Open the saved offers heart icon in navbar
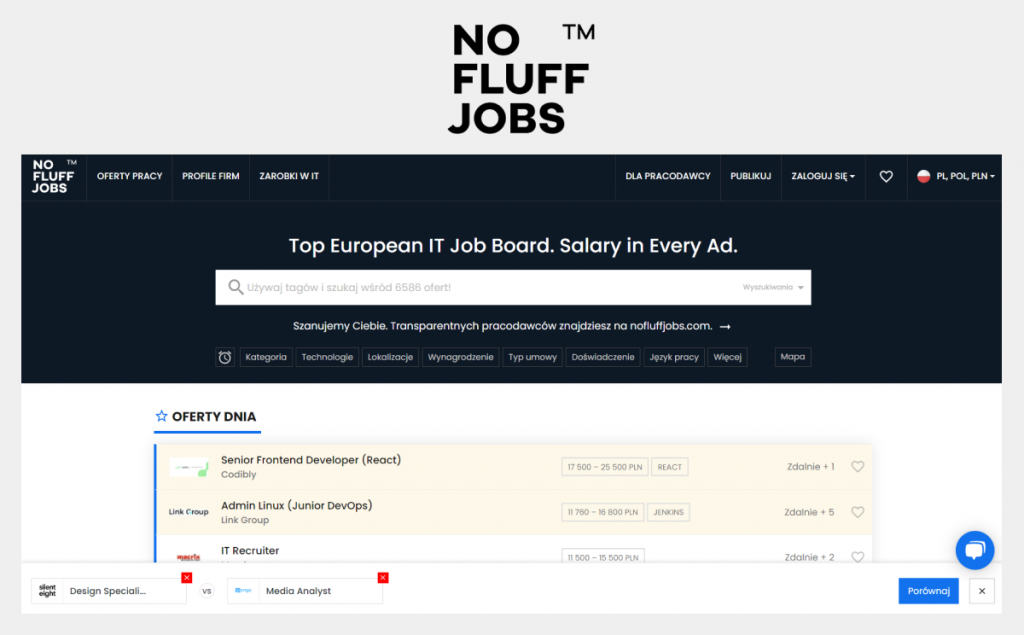 (x=886, y=176)
